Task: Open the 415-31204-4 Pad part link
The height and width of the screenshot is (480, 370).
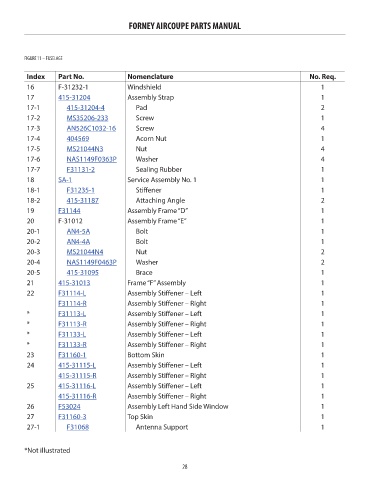Action: (85, 108)
